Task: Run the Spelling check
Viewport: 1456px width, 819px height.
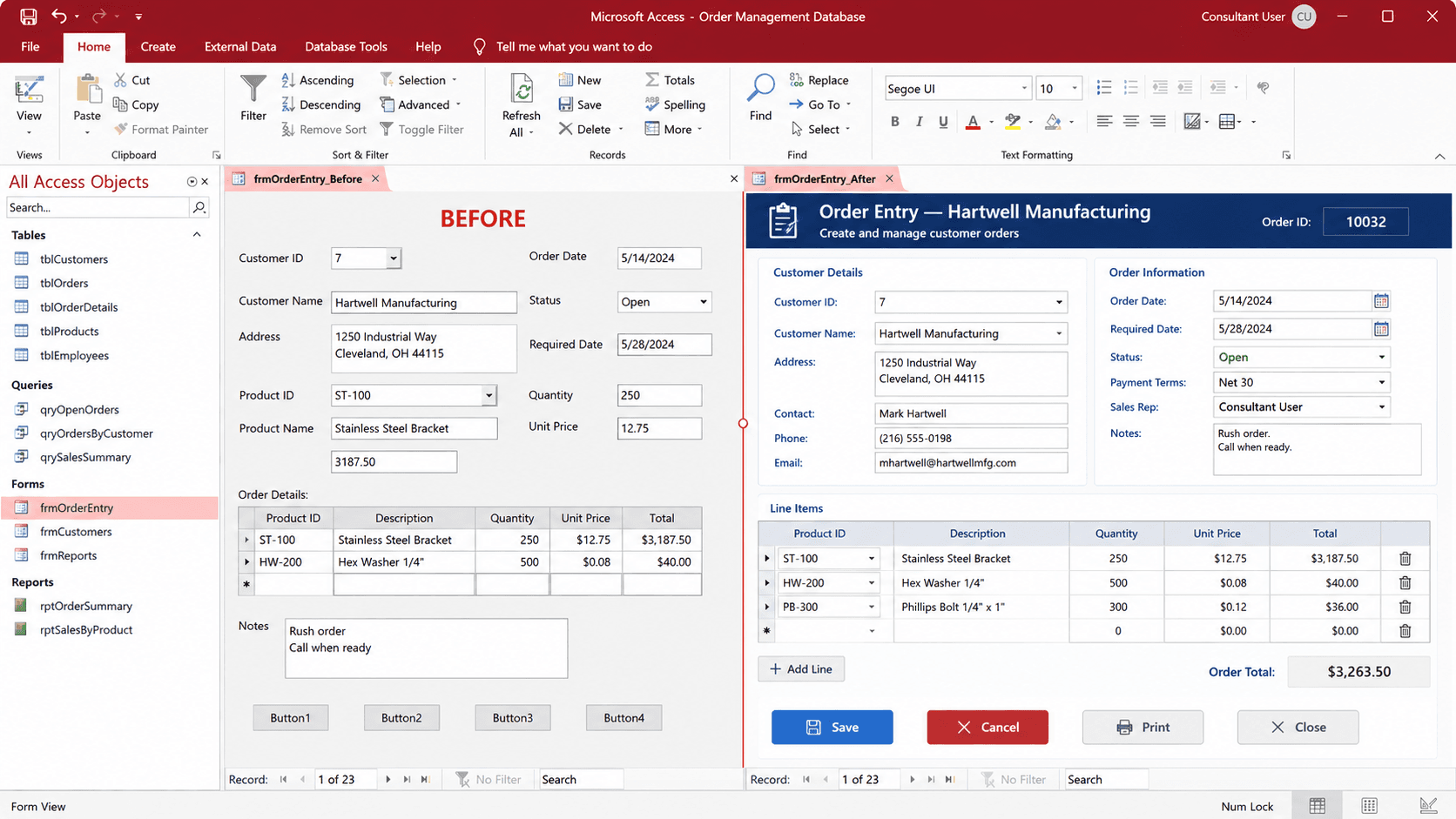Action: click(675, 104)
